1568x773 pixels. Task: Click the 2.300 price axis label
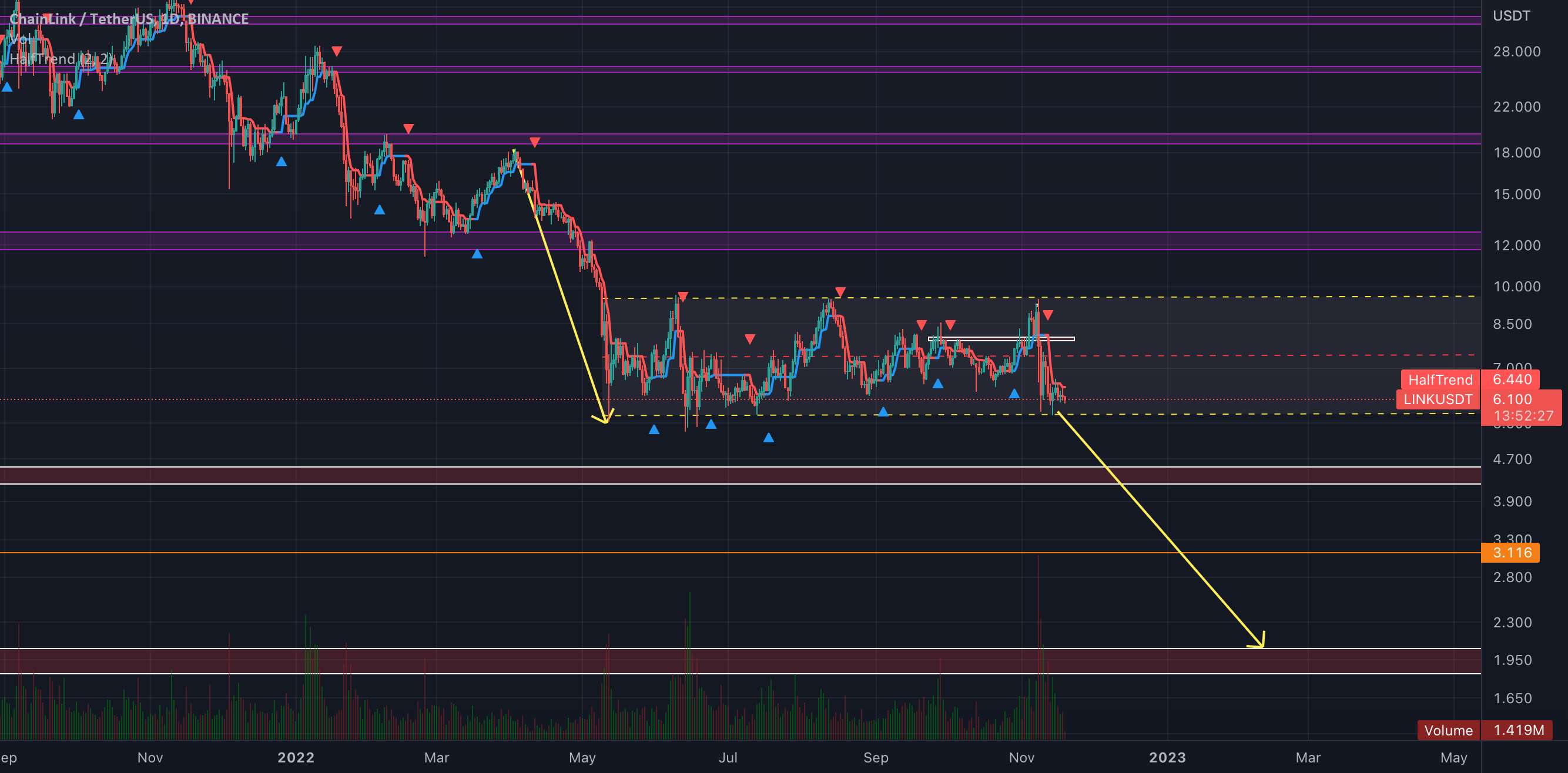[1512, 623]
